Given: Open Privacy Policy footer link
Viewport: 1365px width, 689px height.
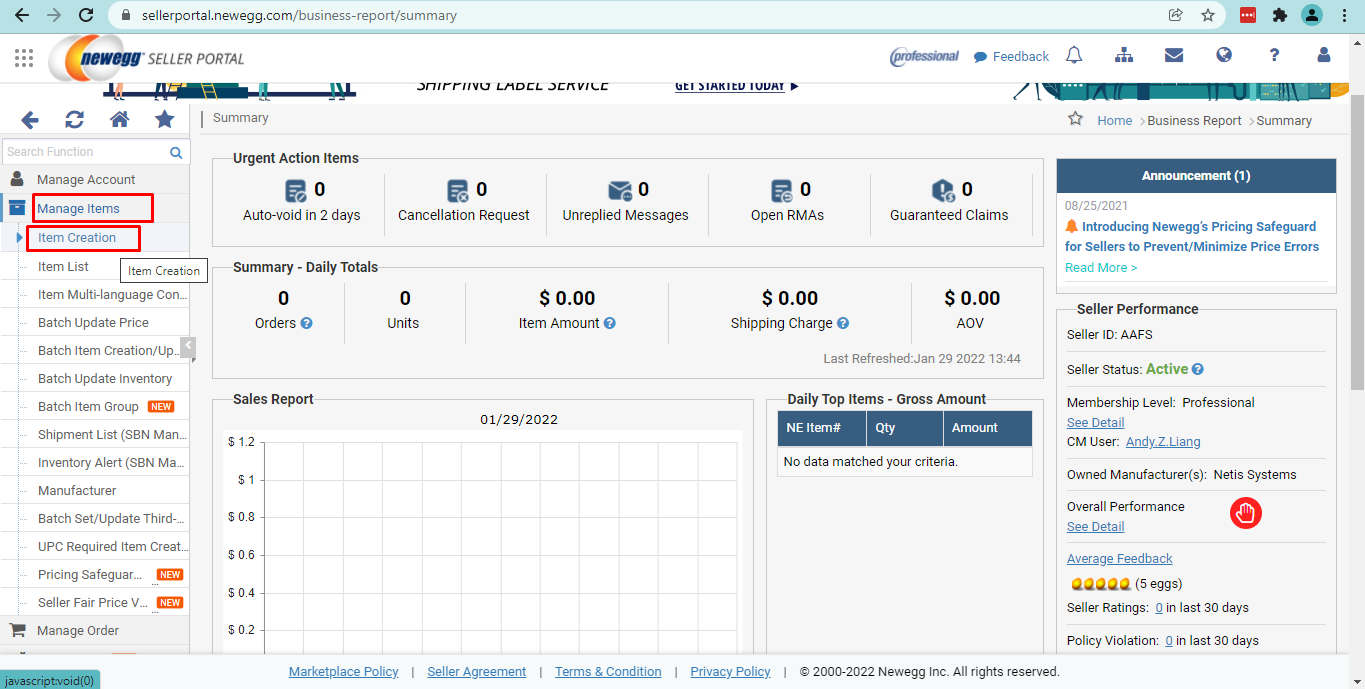Looking at the screenshot, I should [x=730, y=672].
